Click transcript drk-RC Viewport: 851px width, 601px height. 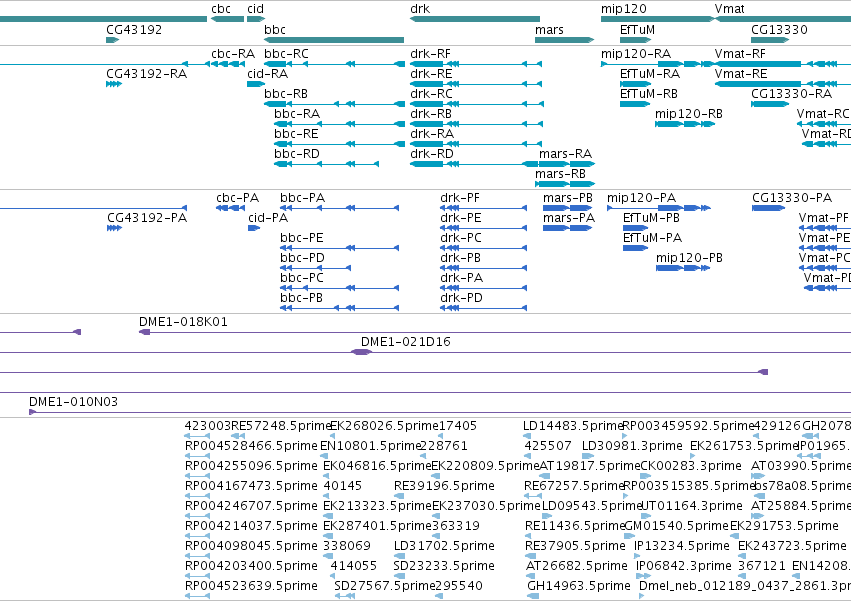tap(476, 104)
